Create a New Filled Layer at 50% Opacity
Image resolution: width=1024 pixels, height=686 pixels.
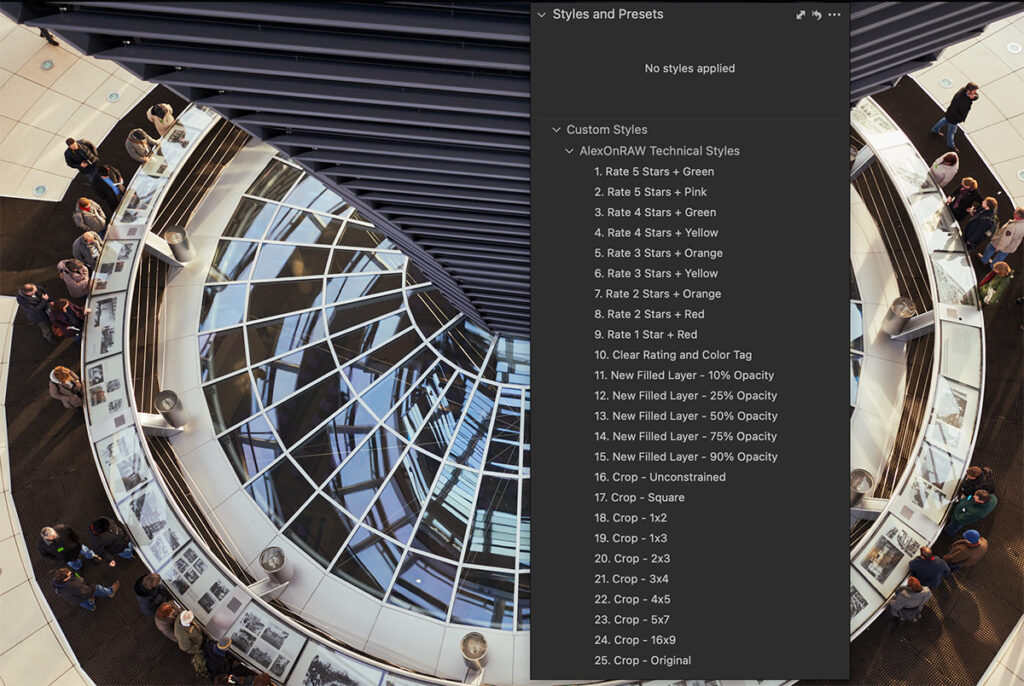pyautogui.click(x=687, y=416)
